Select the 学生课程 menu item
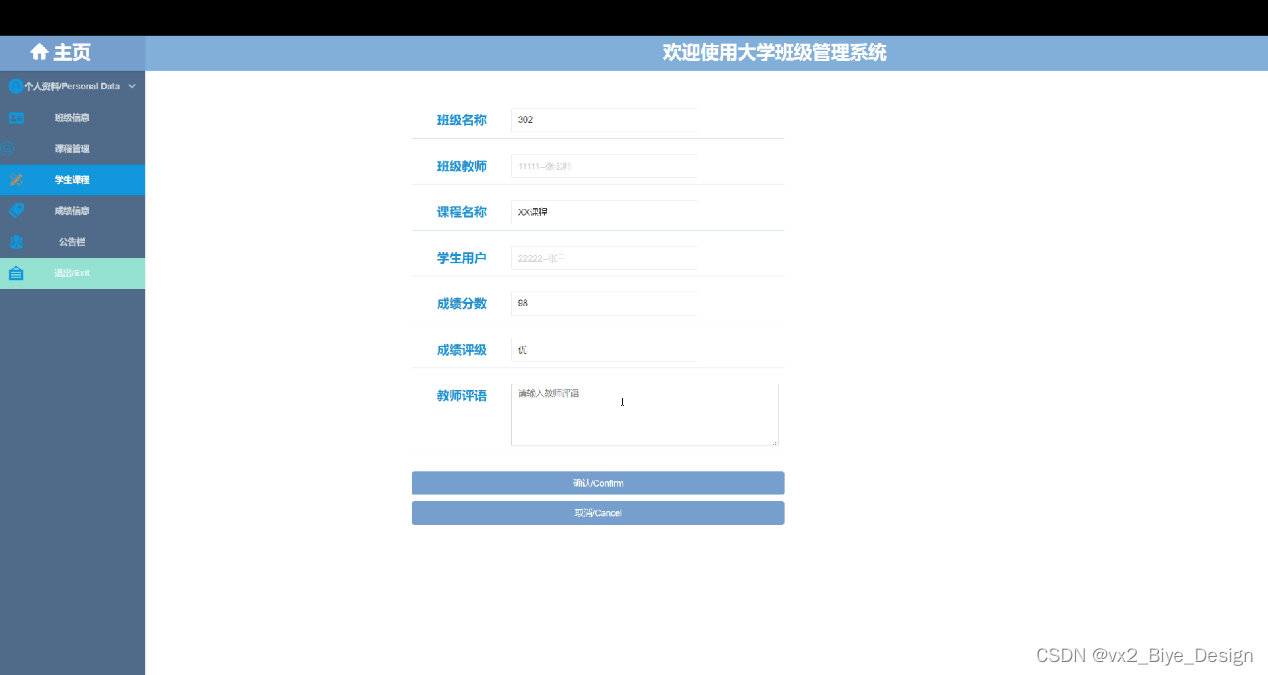 click(x=72, y=180)
